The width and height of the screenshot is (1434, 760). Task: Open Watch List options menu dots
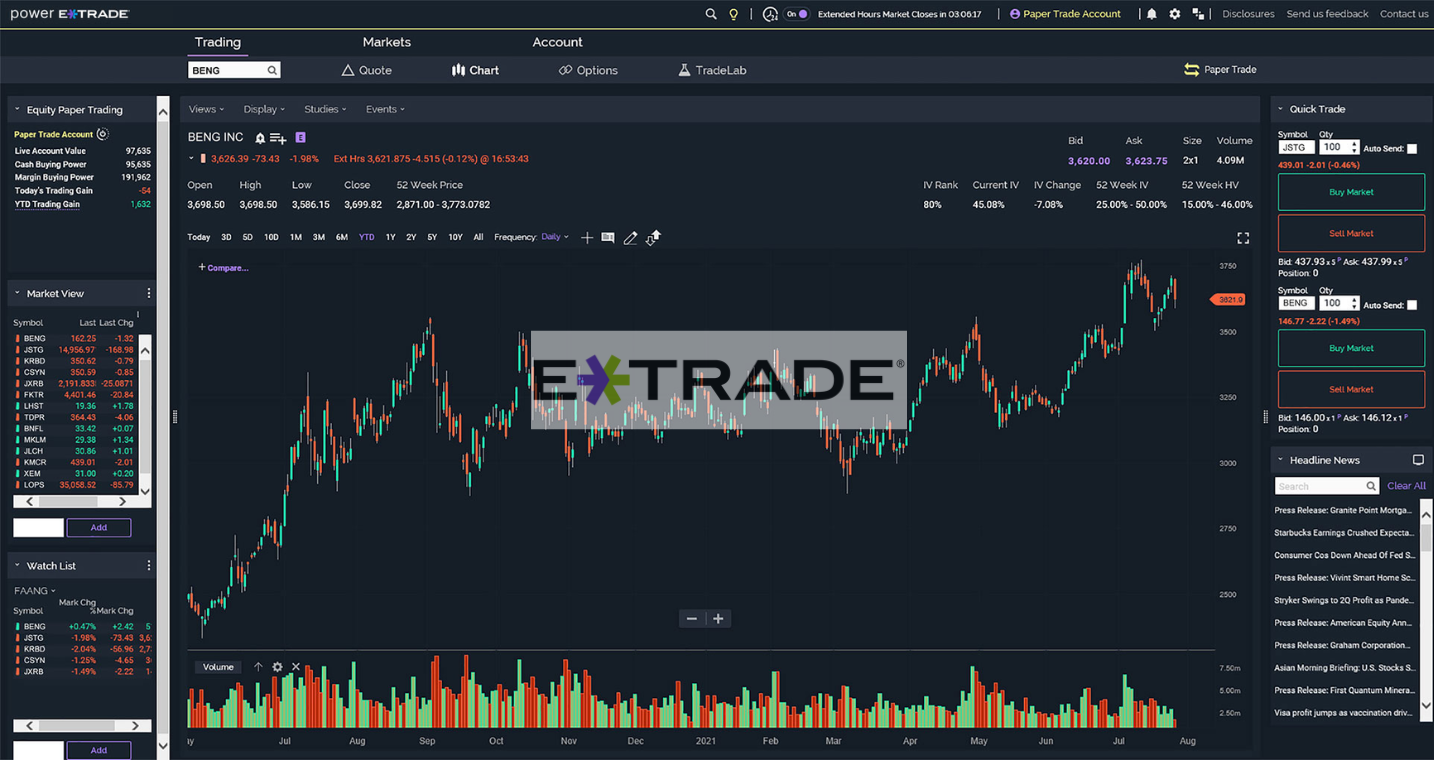(149, 565)
